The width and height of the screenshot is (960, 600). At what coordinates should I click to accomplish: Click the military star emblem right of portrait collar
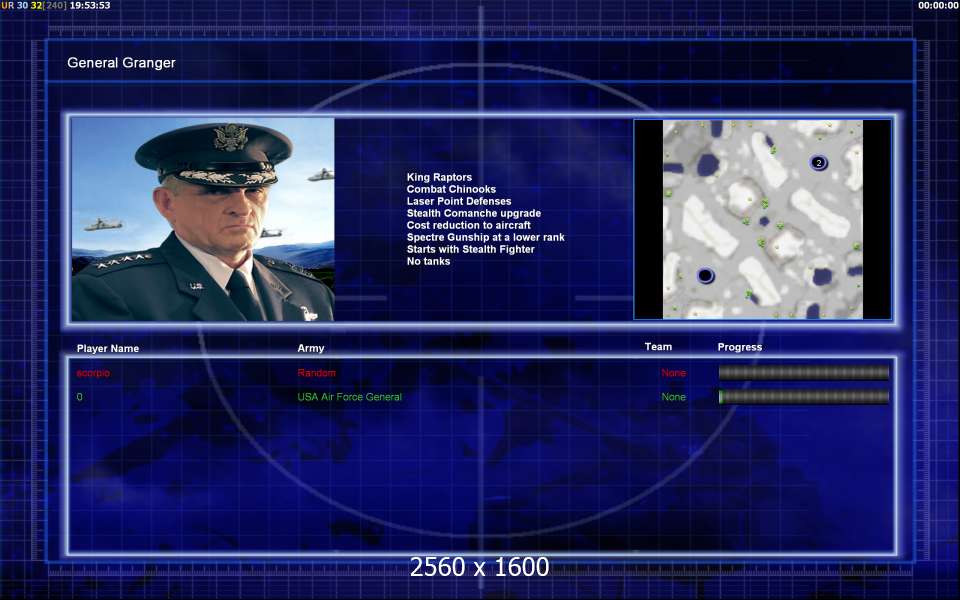[309, 313]
